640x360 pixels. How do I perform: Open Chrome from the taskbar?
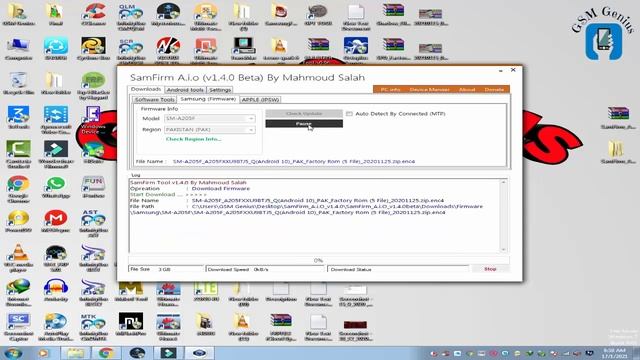106,353
